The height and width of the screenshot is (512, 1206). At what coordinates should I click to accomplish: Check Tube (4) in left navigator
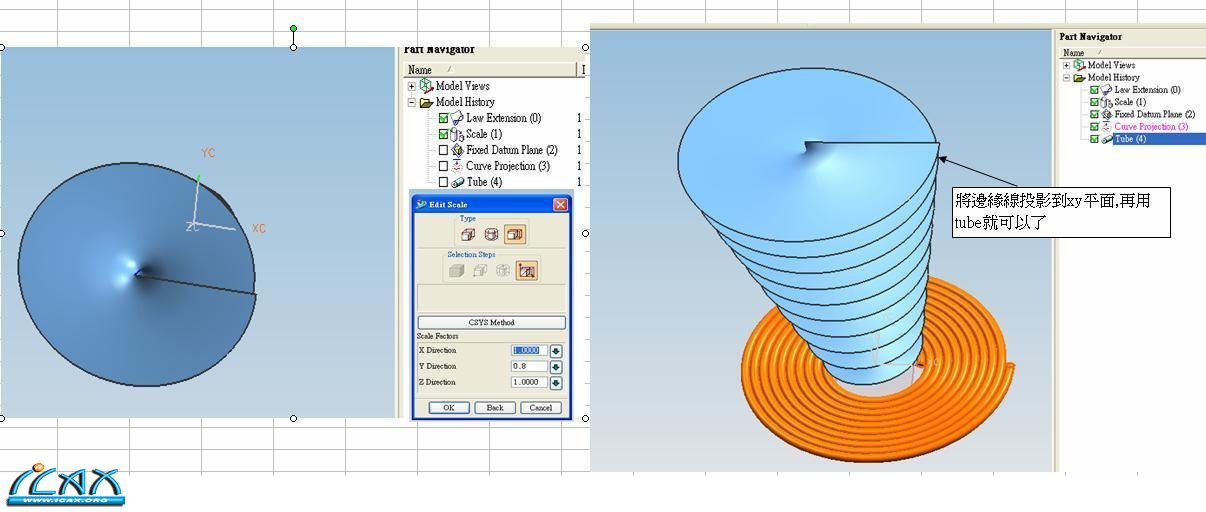[x=443, y=182]
